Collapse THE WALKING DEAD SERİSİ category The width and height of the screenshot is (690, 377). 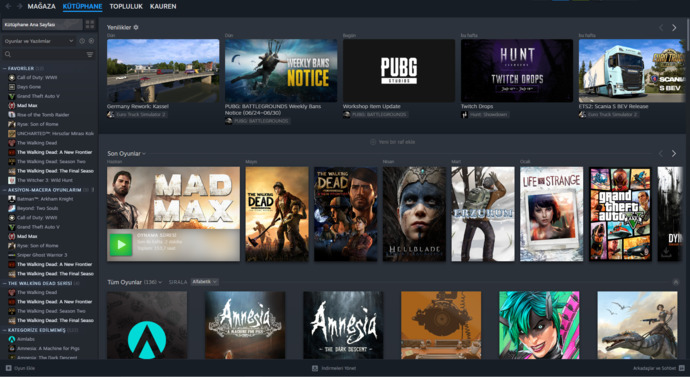coord(4,283)
